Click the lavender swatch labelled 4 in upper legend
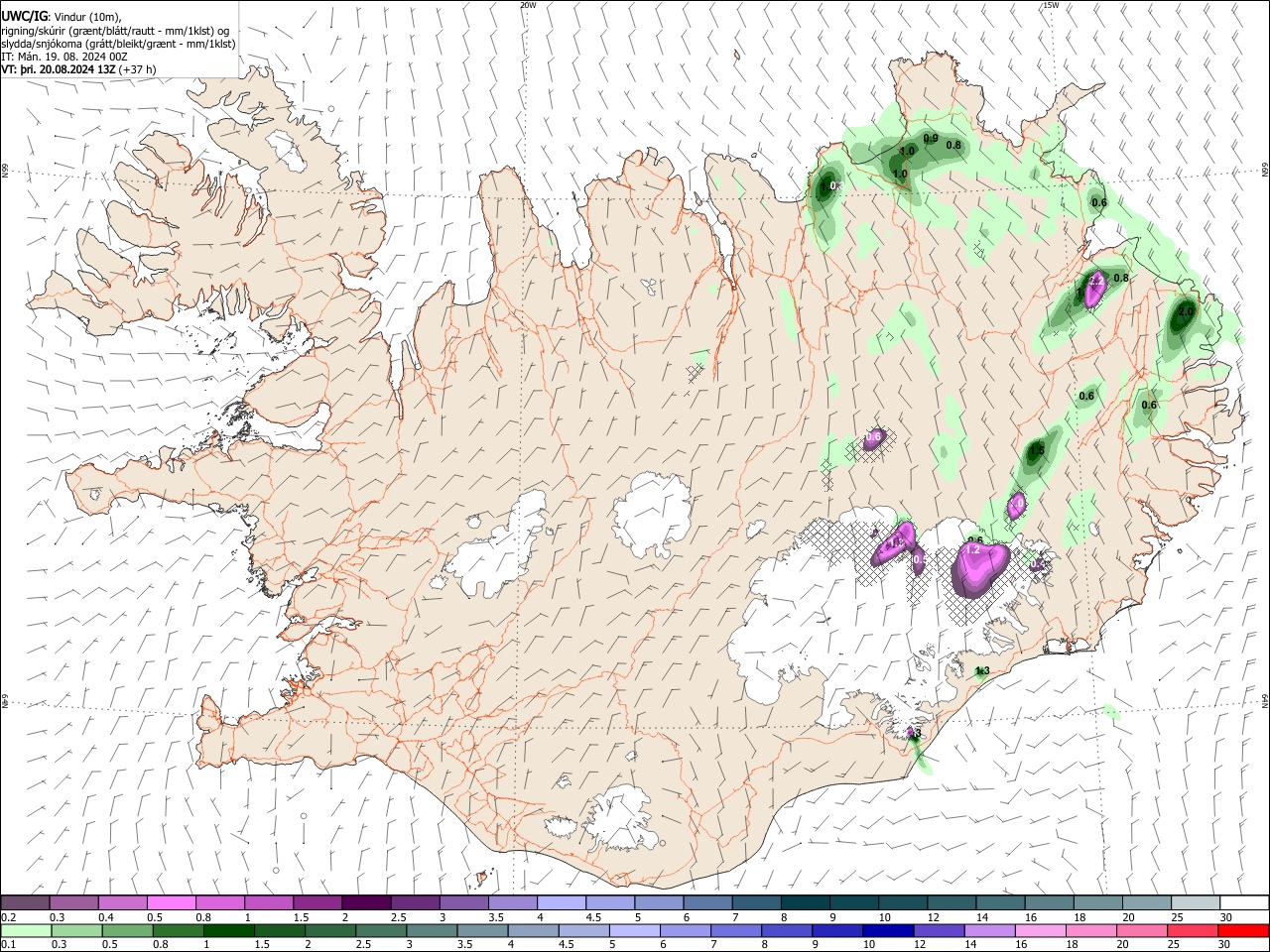The image size is (1270, 952). tap(561, 902)
